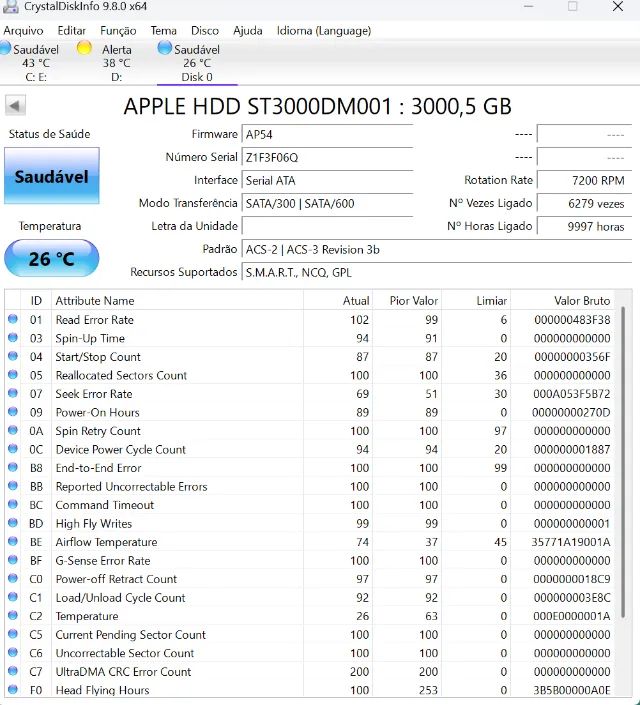Click the Padrão field ACS-2 | ACS-3

coord(436,250)
